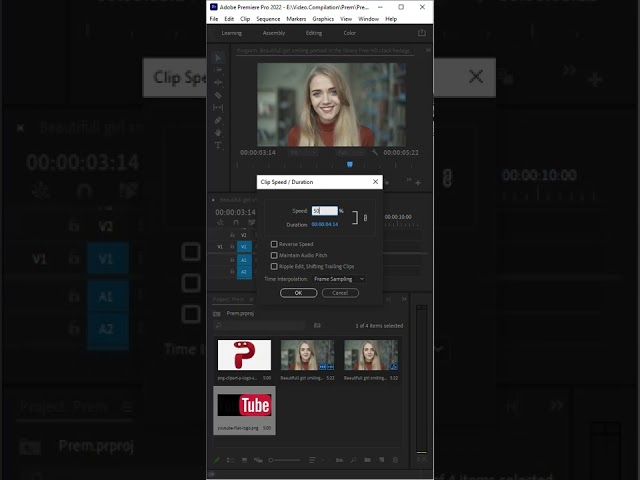Enable the Reverse Speed checkbox

click(x=274, y=244)
